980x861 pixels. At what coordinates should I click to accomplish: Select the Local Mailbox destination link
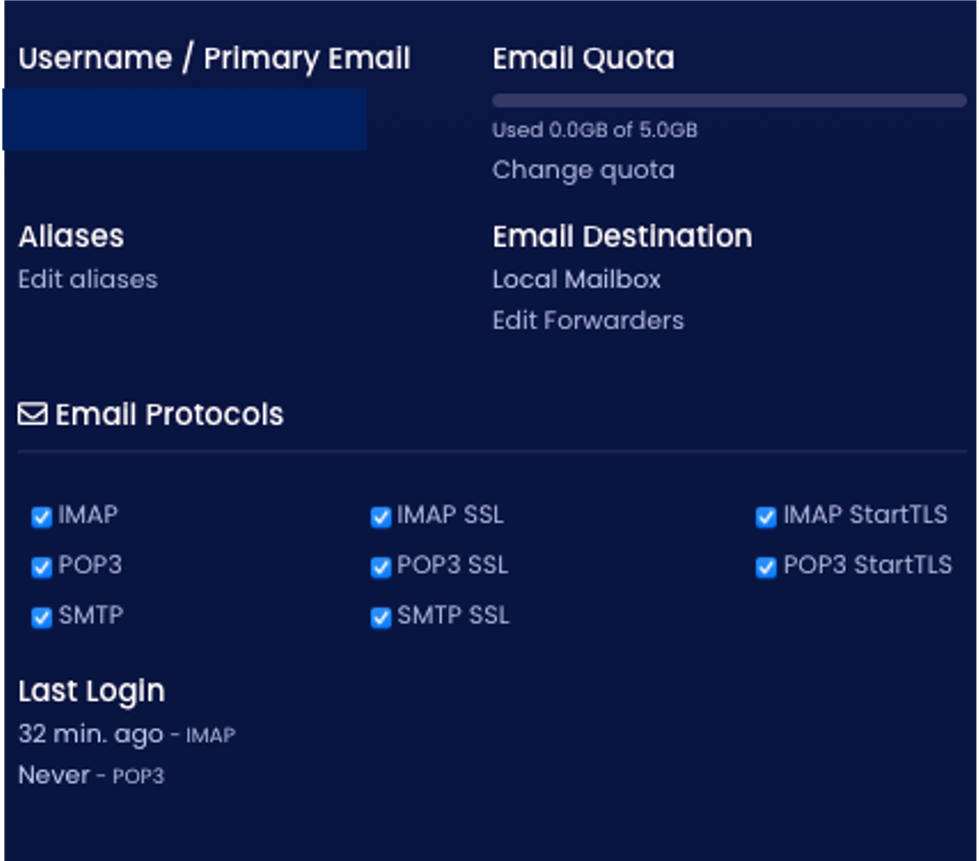coord(576,279)
